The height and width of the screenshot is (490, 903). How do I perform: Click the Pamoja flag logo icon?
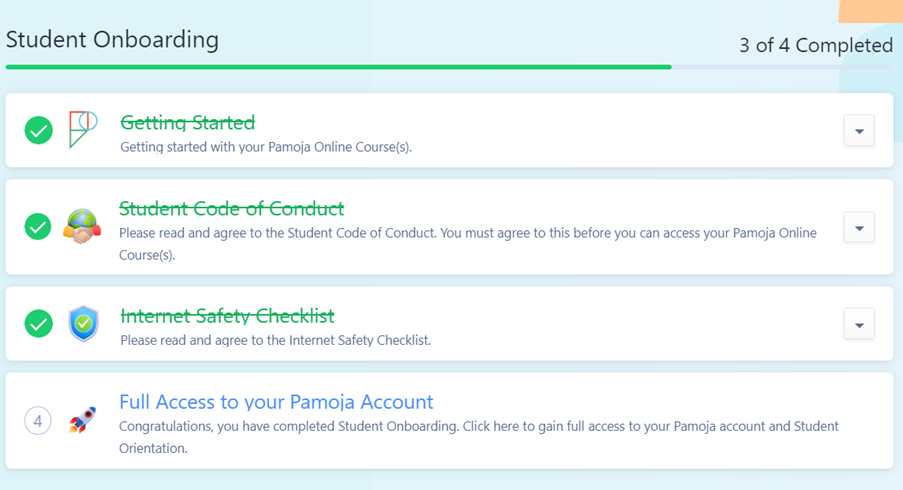[x=83, y=130]
